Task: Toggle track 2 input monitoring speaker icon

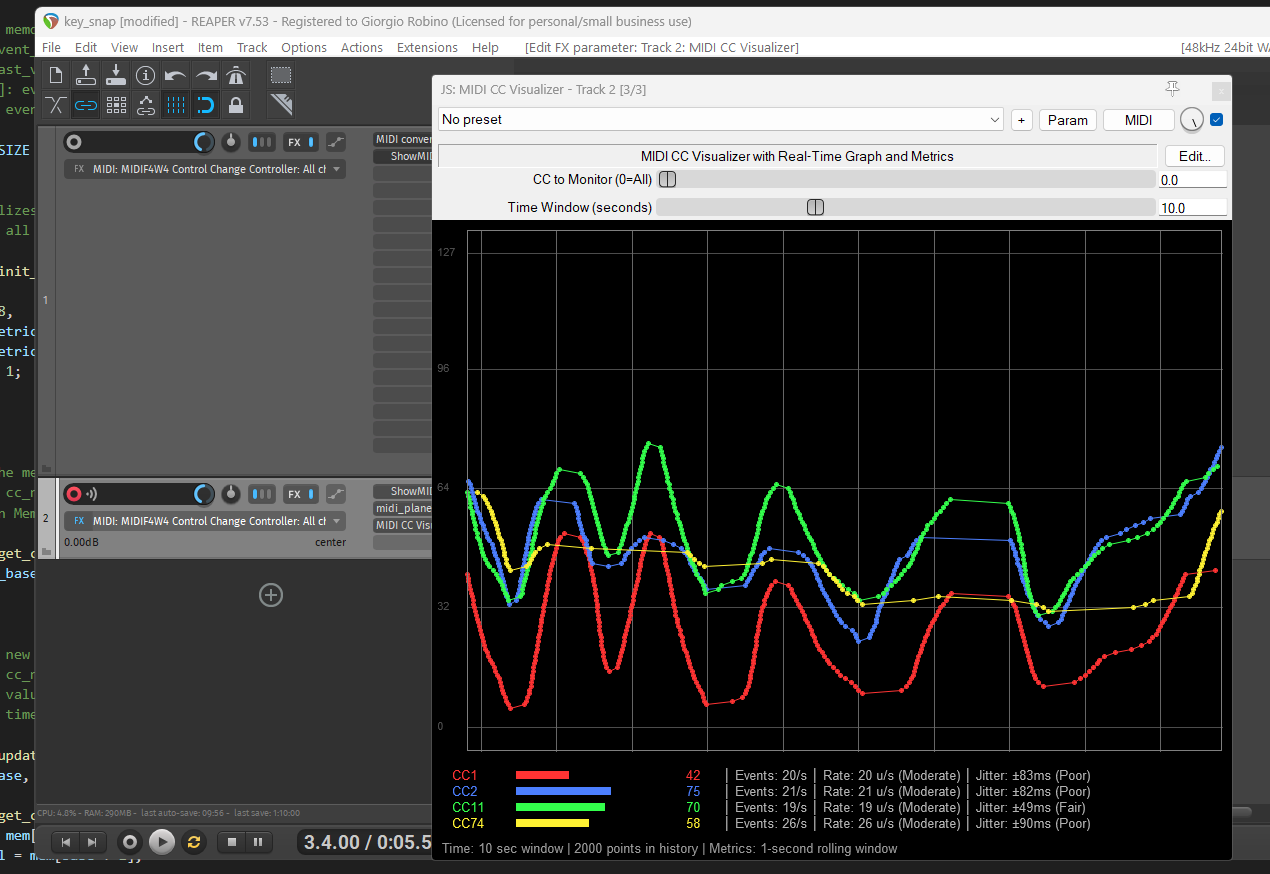Action: (91, 494)
